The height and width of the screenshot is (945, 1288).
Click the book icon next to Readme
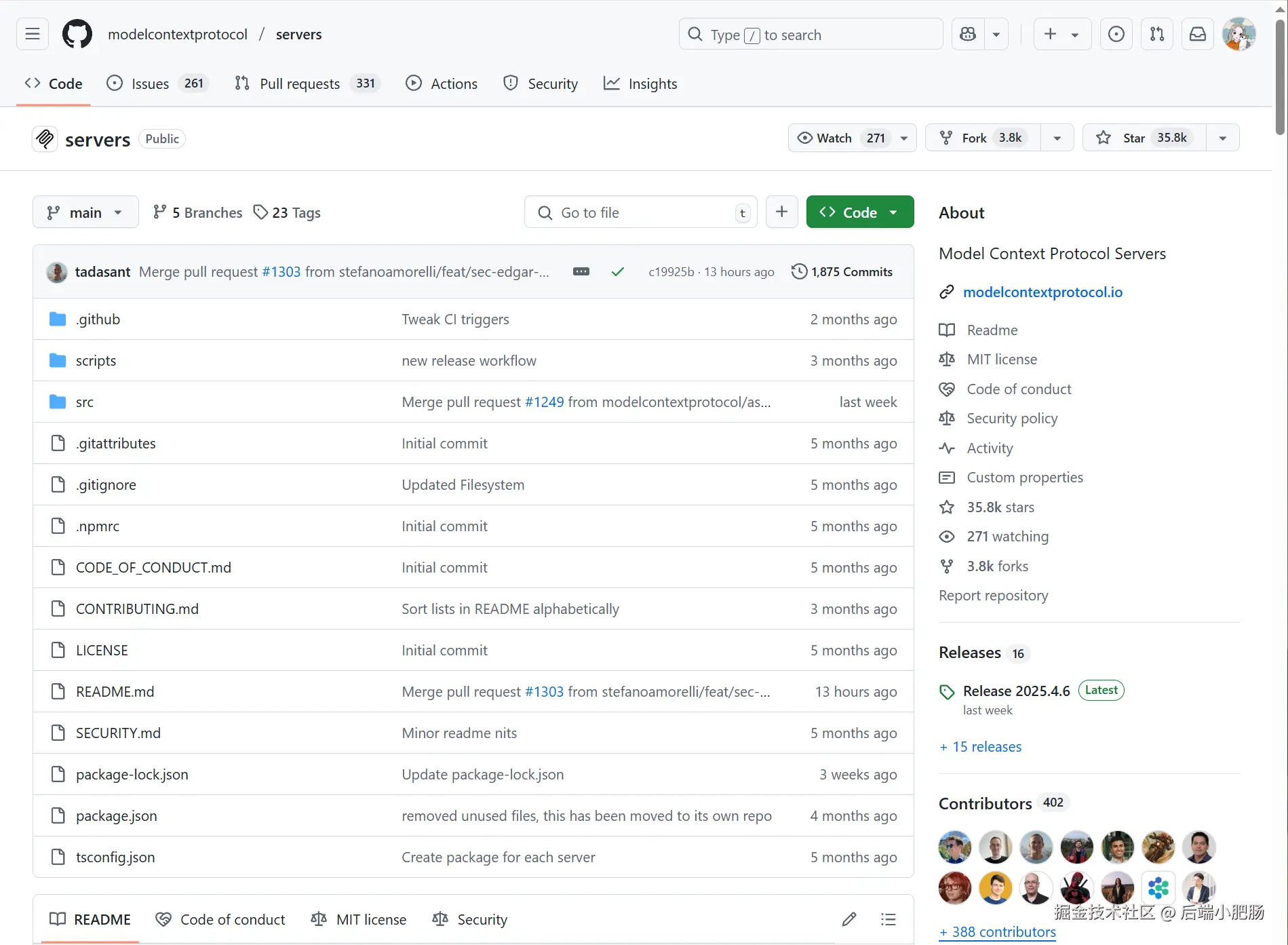947,330
